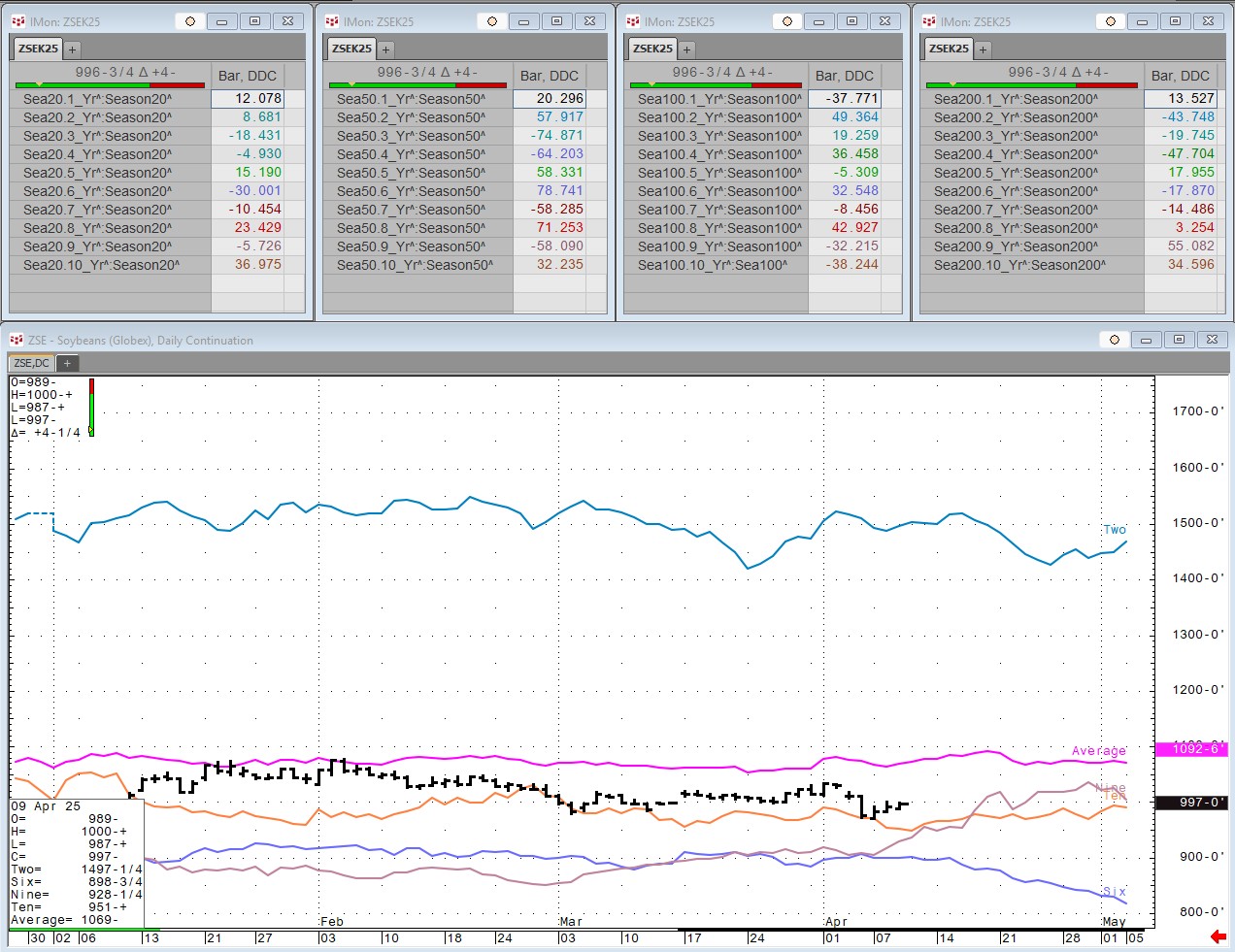Viewport: 1235px width, 952px height.
Task: Click the round circle button in the Season20 IMon title bar
Action: 190,20
